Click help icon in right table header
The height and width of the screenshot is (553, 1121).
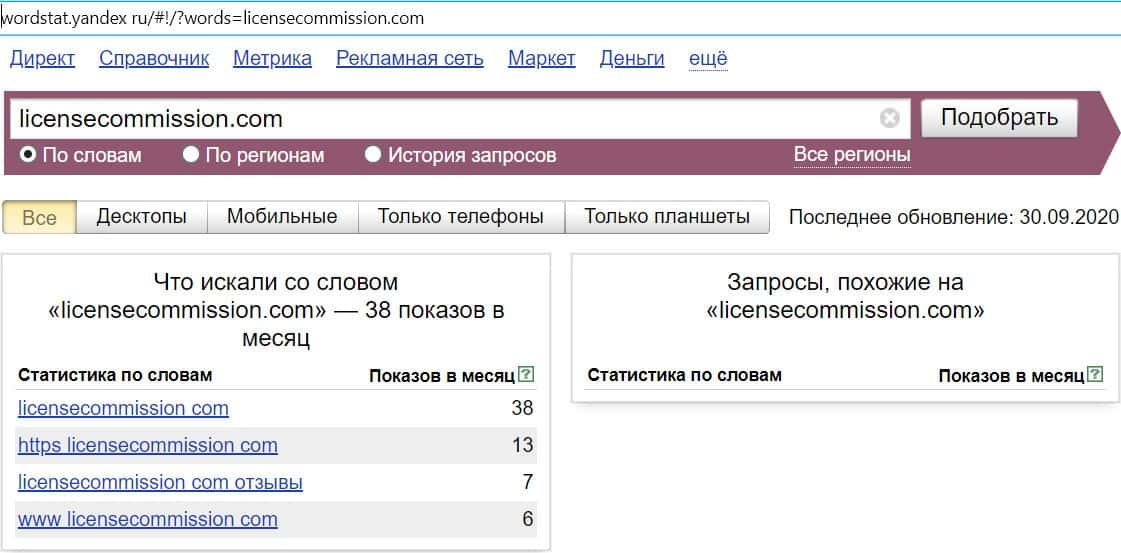(x=1096, y=375)
